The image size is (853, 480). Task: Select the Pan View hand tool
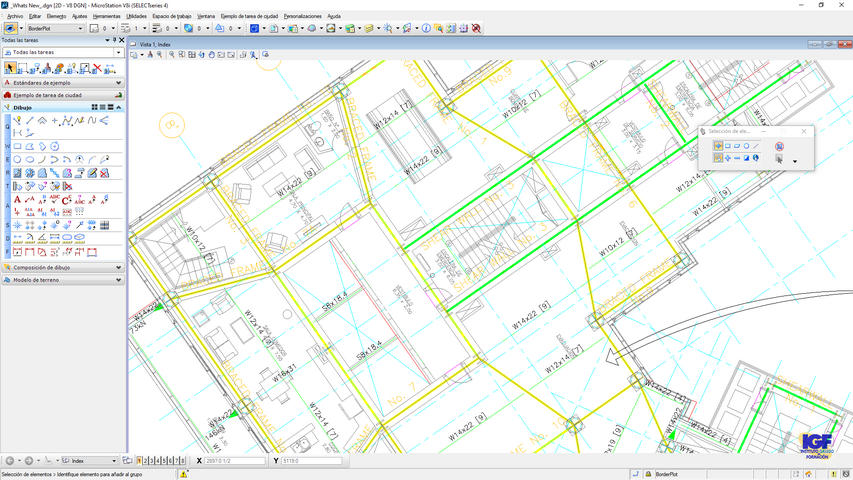click(x=212, y=54)
